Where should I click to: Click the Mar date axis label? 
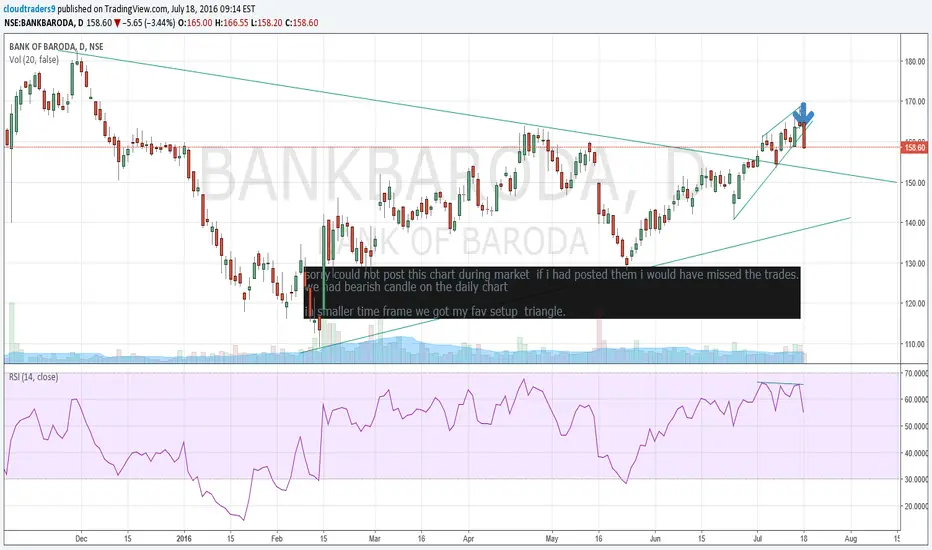[x=374, y=539]
